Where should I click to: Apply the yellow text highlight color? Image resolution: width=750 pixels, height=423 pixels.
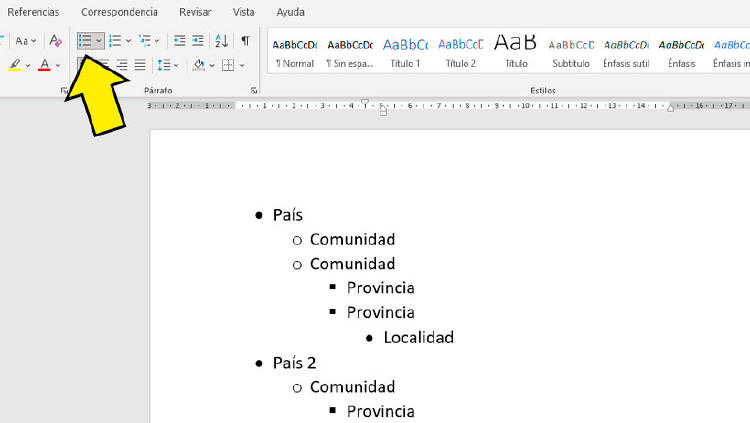tap(14, 65)
